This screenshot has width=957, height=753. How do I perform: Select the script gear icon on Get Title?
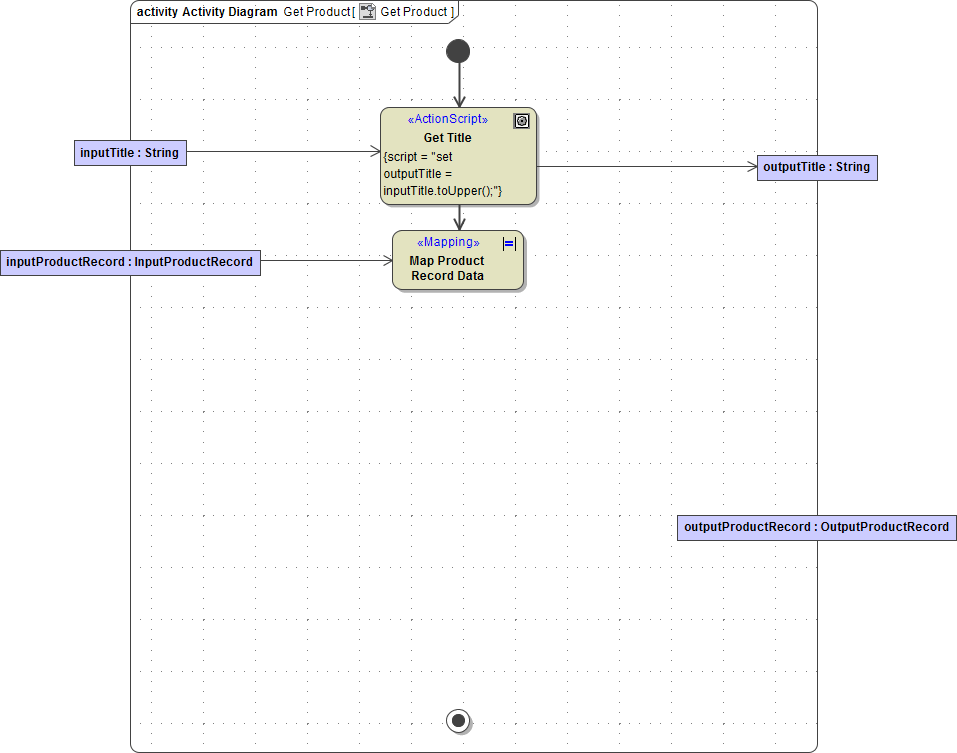click(521, 120)
